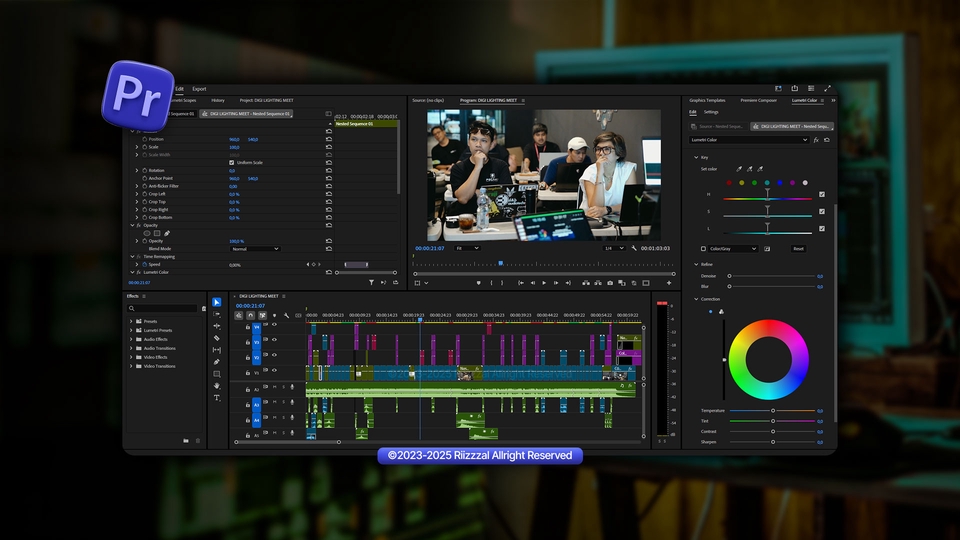Switch to the Premiere Composer tab

758,100
